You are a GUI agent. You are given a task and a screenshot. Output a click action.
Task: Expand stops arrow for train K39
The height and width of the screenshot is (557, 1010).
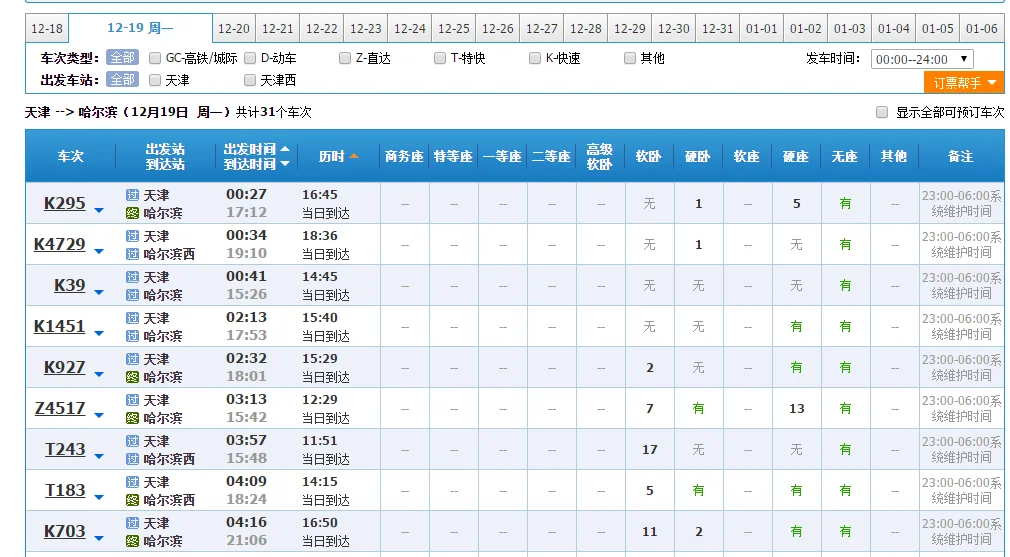click(x=99, y=292)
